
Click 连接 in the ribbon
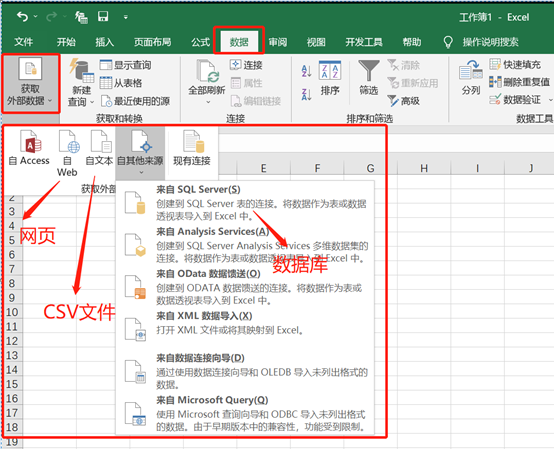pyautogui.click(x=246, y=65)
